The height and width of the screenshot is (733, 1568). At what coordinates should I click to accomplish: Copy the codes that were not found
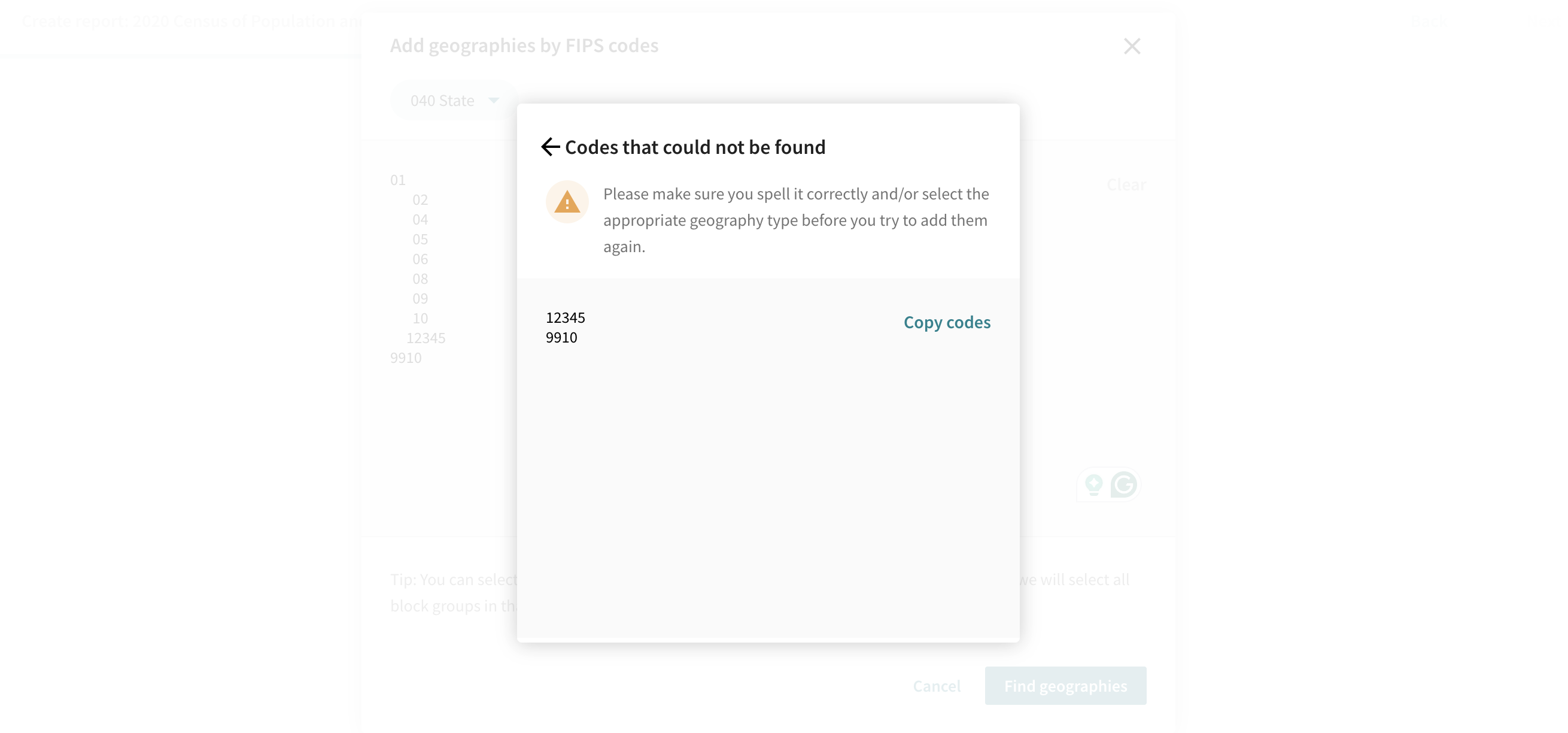click(947, 322)
